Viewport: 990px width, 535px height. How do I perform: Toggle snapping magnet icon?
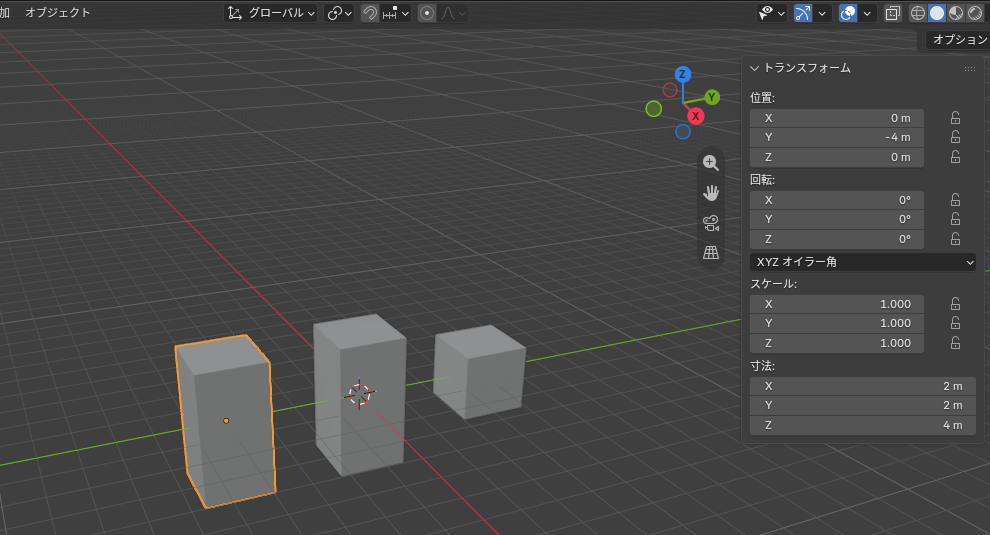[369, 13]
